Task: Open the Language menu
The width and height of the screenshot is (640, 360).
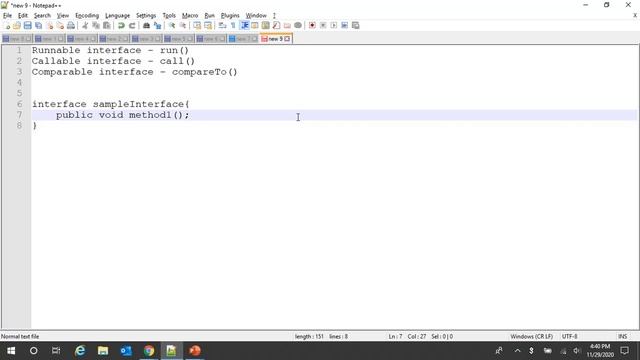Action: (117, 16)
